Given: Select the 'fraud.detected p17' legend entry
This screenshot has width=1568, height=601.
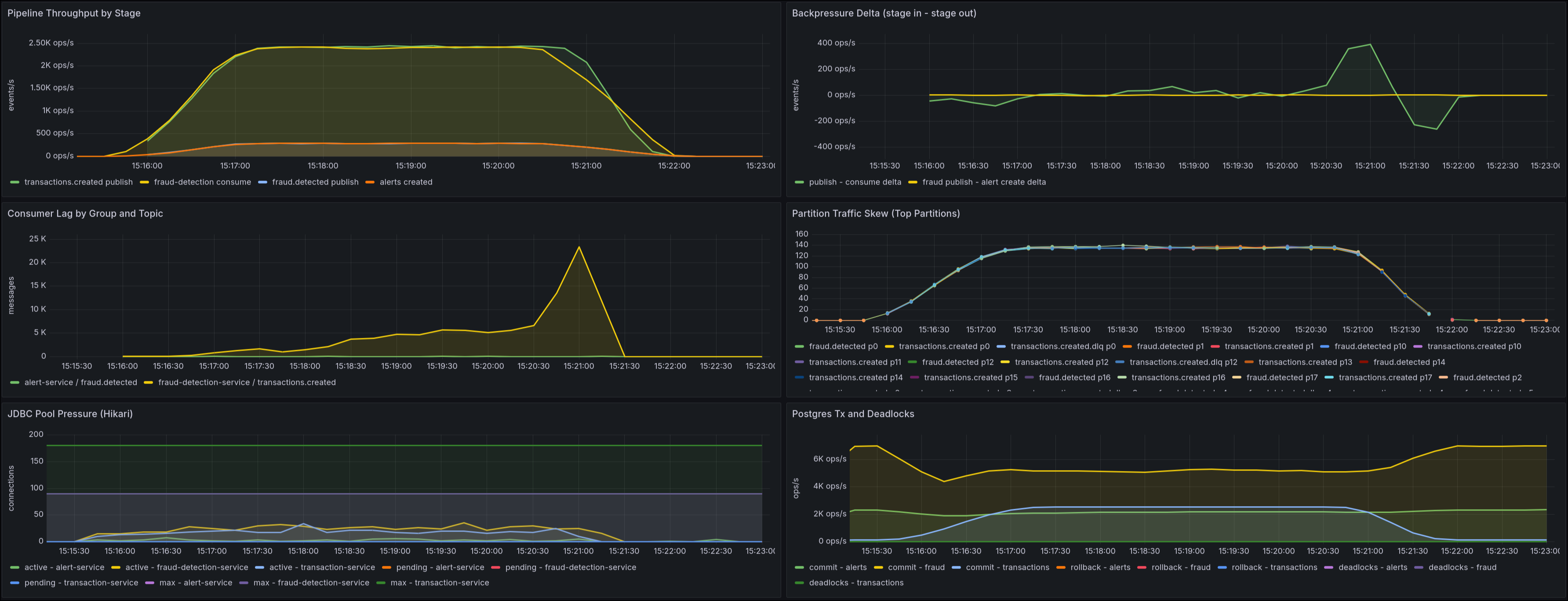Looking at the screenshot, I should tap(1281, 378).
